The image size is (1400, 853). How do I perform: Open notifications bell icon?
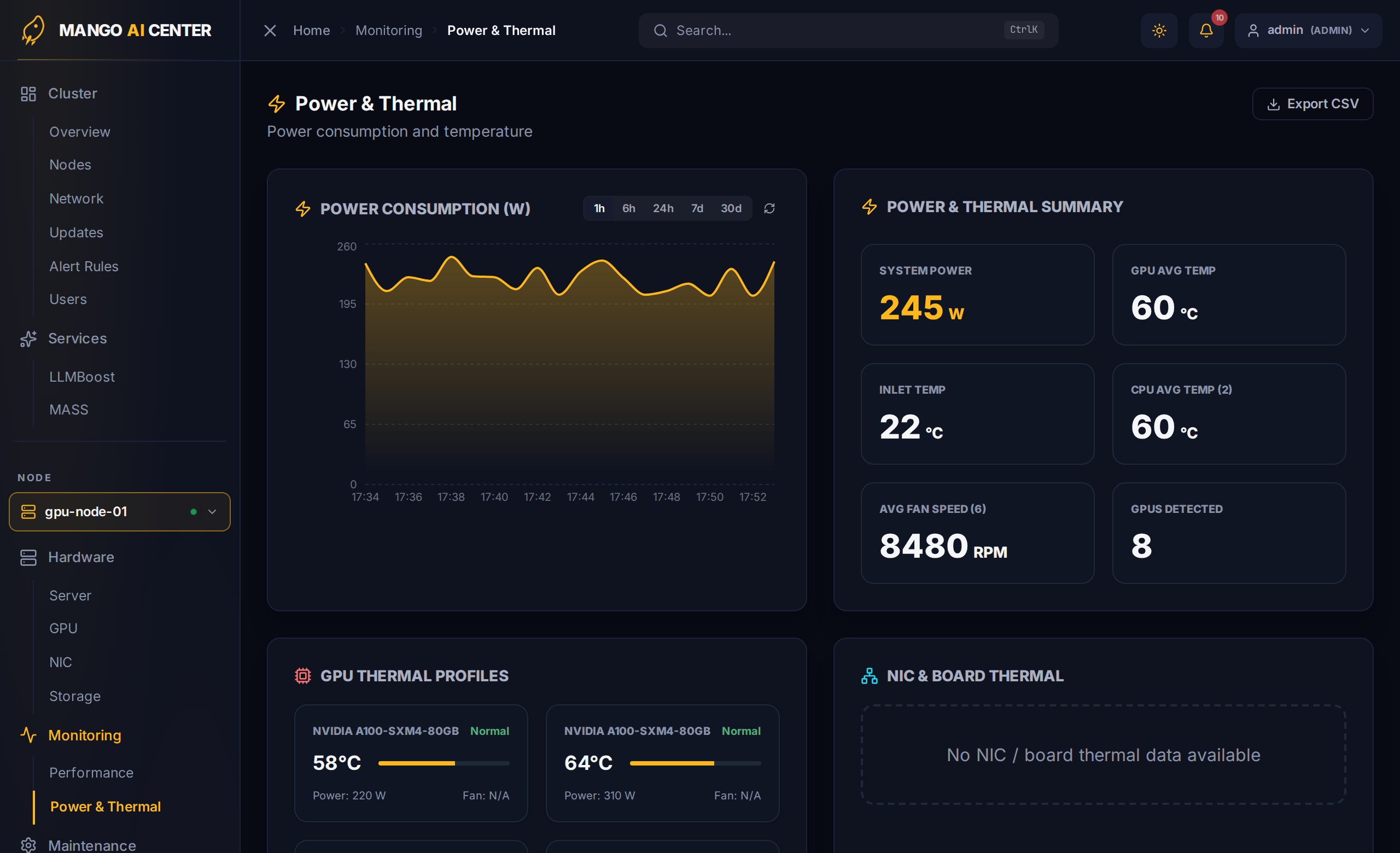(1206, 31)
